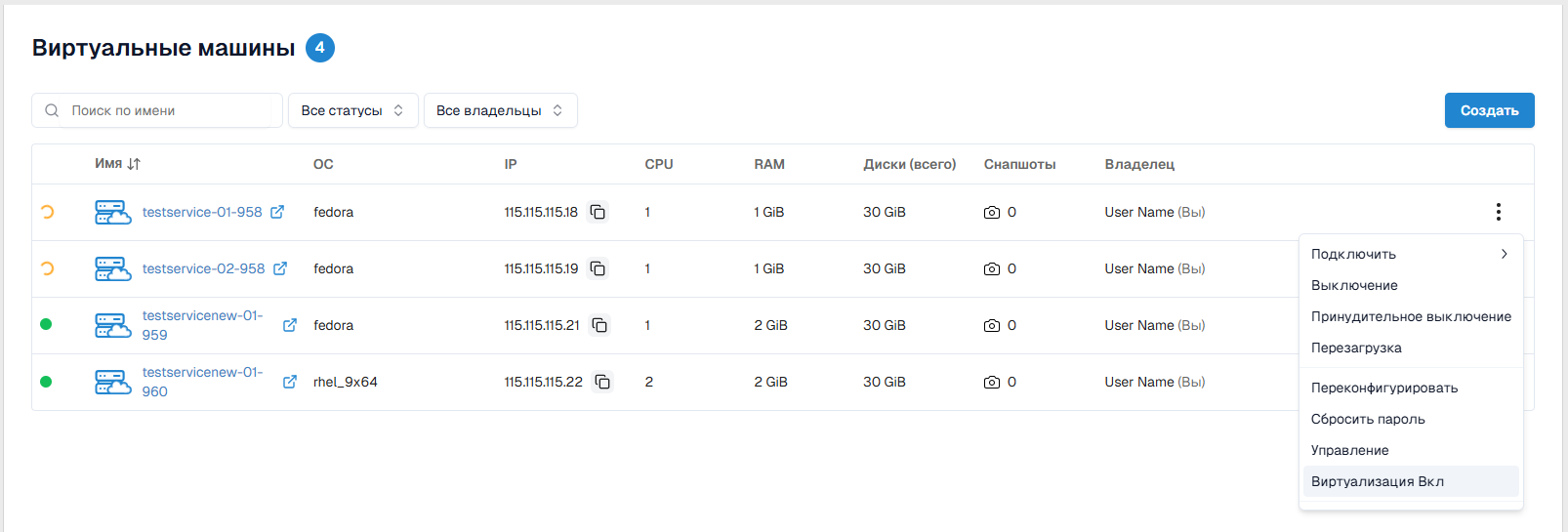This screenshot has height=532, width=1568.
Task: Toggle Виртуализация Вкл menu option
Action: click(1377, 481)
